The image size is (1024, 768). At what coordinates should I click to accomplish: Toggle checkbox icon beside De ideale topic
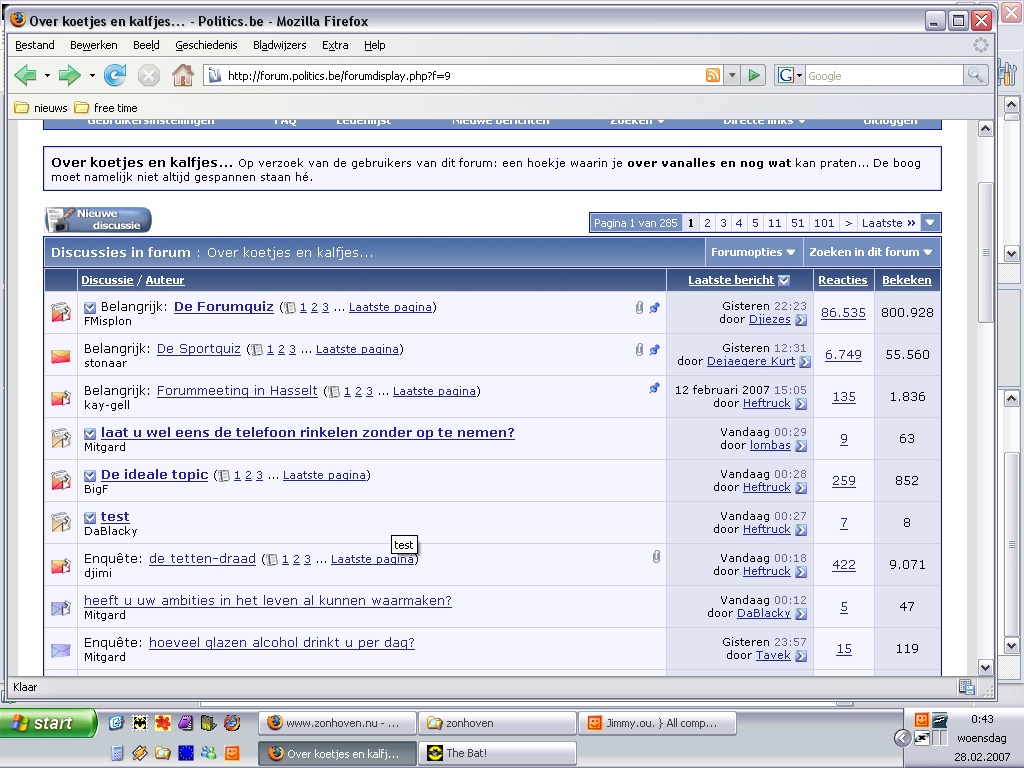(90, 476)
